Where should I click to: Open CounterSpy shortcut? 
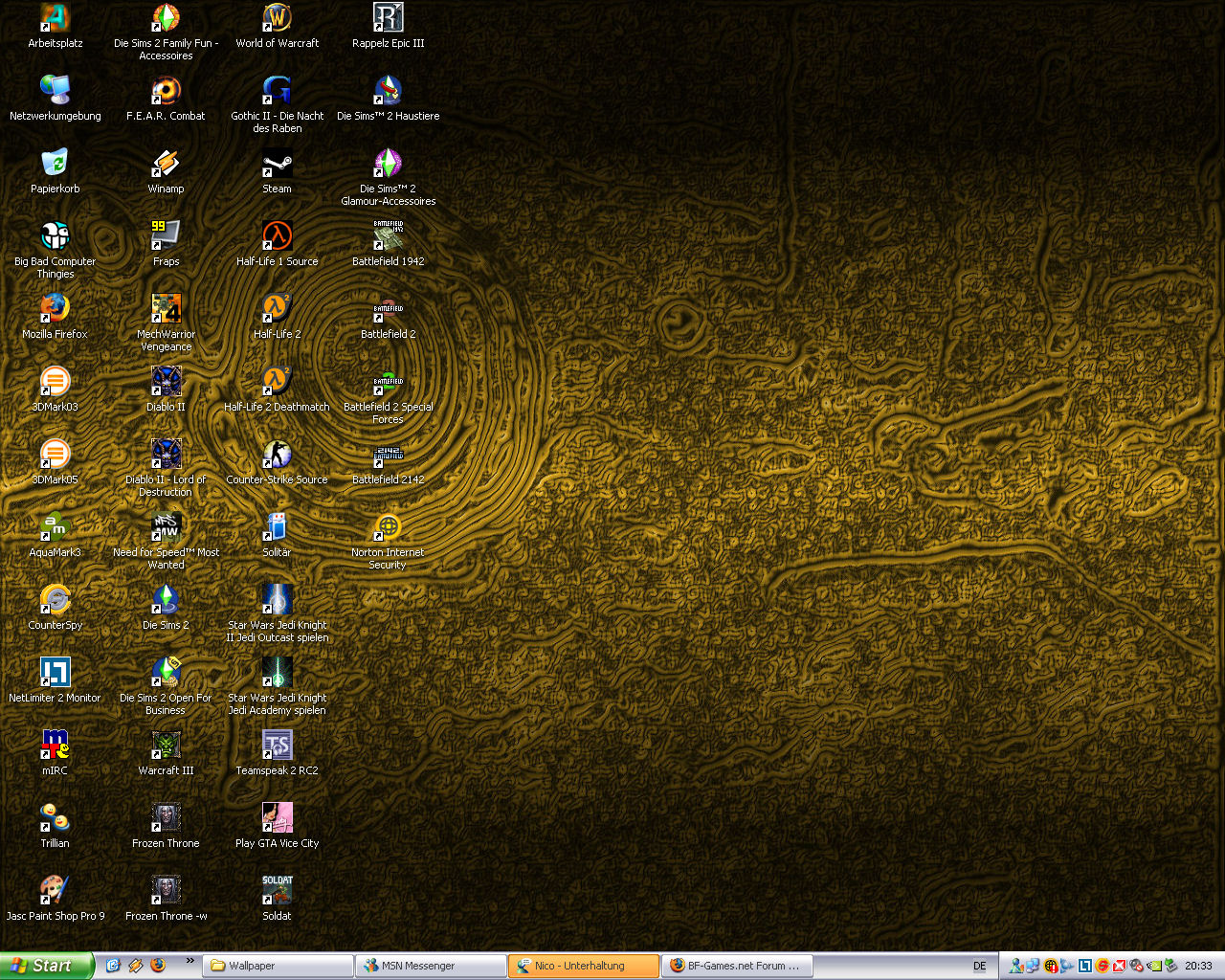click(56, 608)
